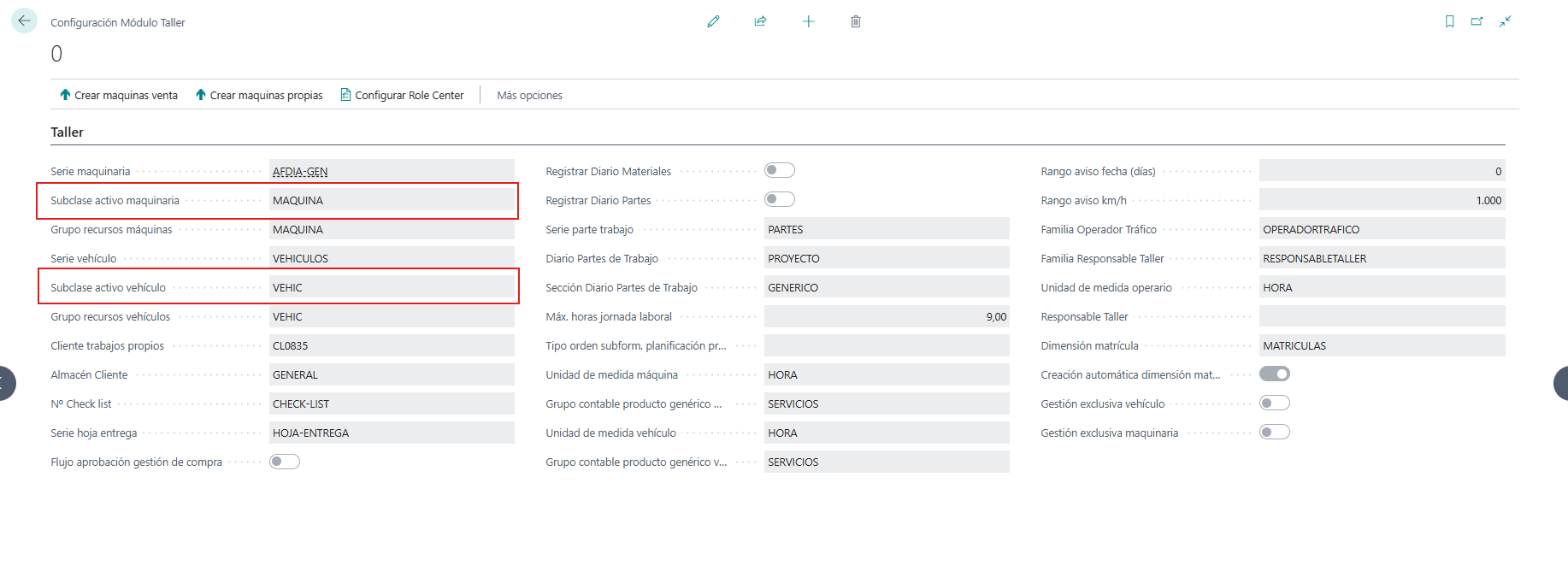Viewport: 1568px width, 577px height.
Task: Select the Serie maquinaria field
Action: (392, 171)
